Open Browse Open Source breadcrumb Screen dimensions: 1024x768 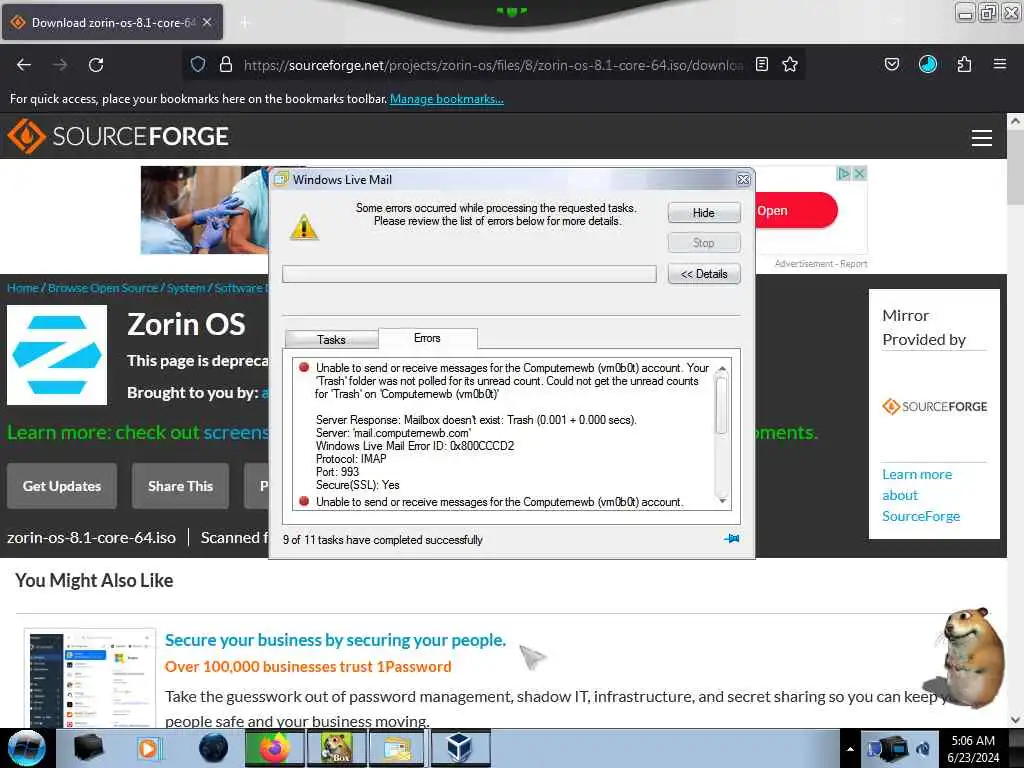click(103, 288)
